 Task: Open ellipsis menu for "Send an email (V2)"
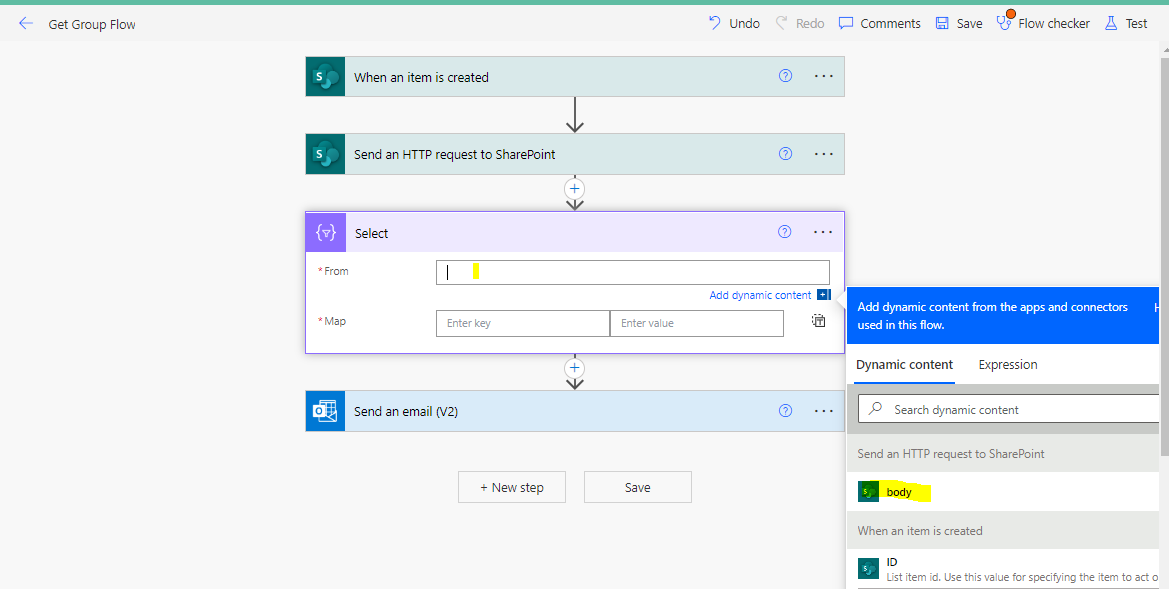point(822,410)
